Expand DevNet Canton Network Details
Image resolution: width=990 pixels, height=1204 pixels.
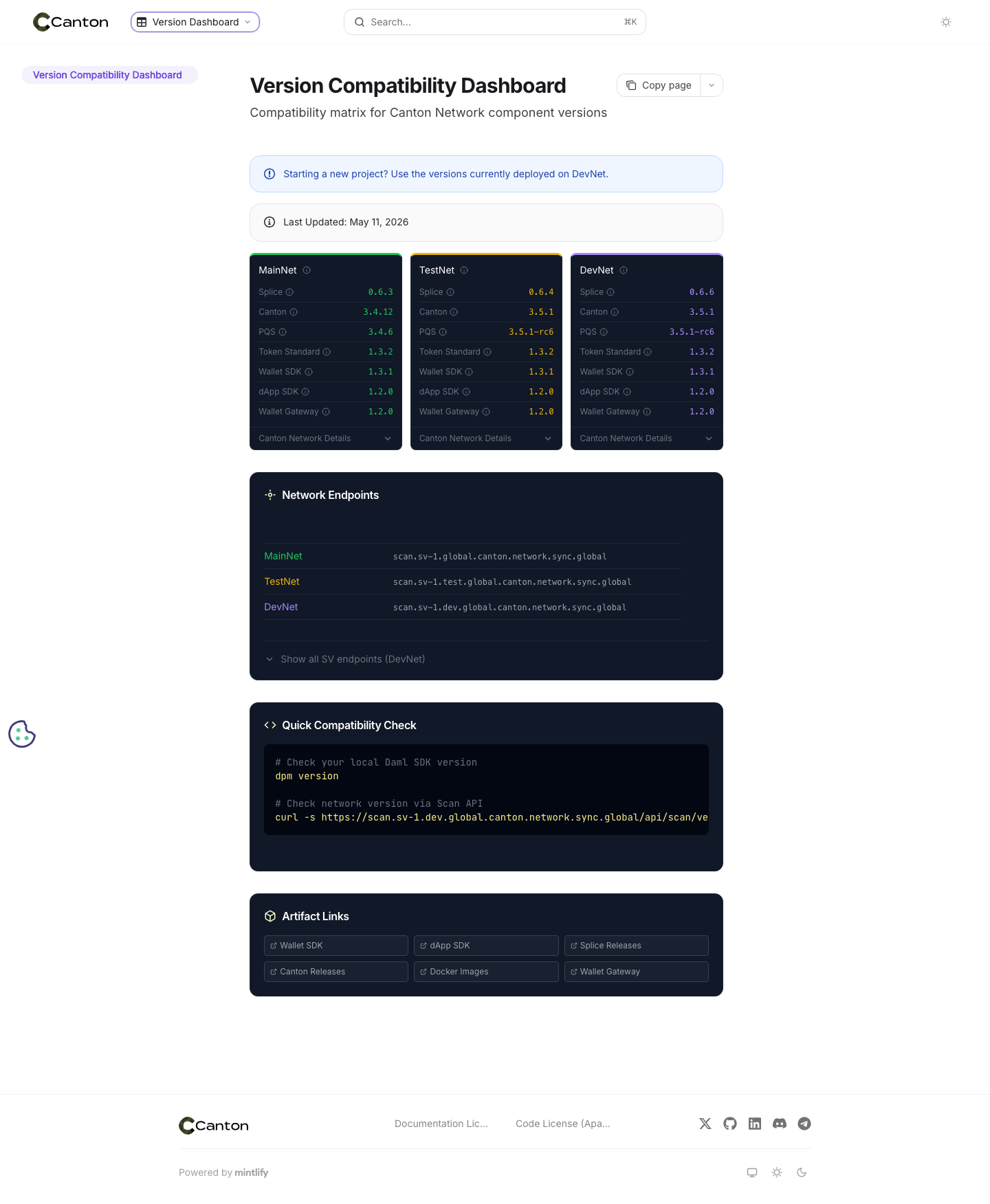(646, 438)
